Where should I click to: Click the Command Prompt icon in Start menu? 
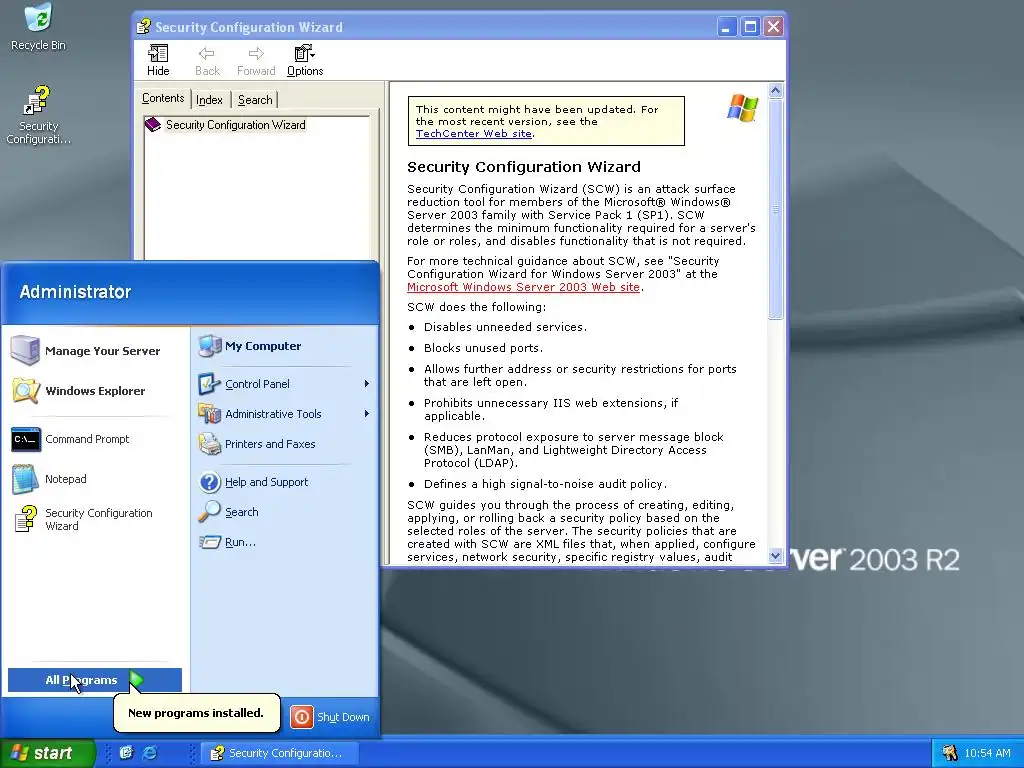click(26, 439)
